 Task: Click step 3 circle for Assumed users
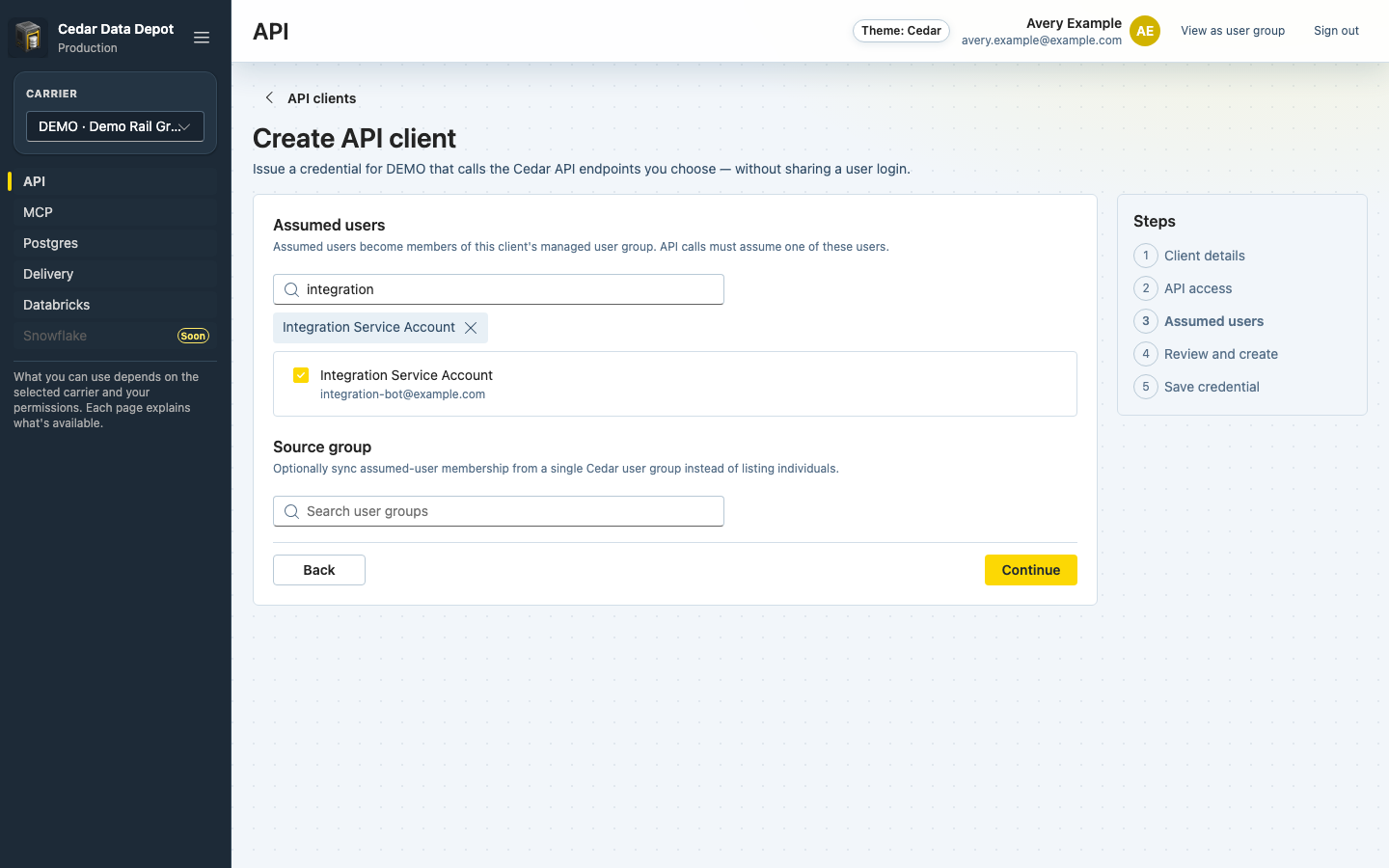[1146, 321]
